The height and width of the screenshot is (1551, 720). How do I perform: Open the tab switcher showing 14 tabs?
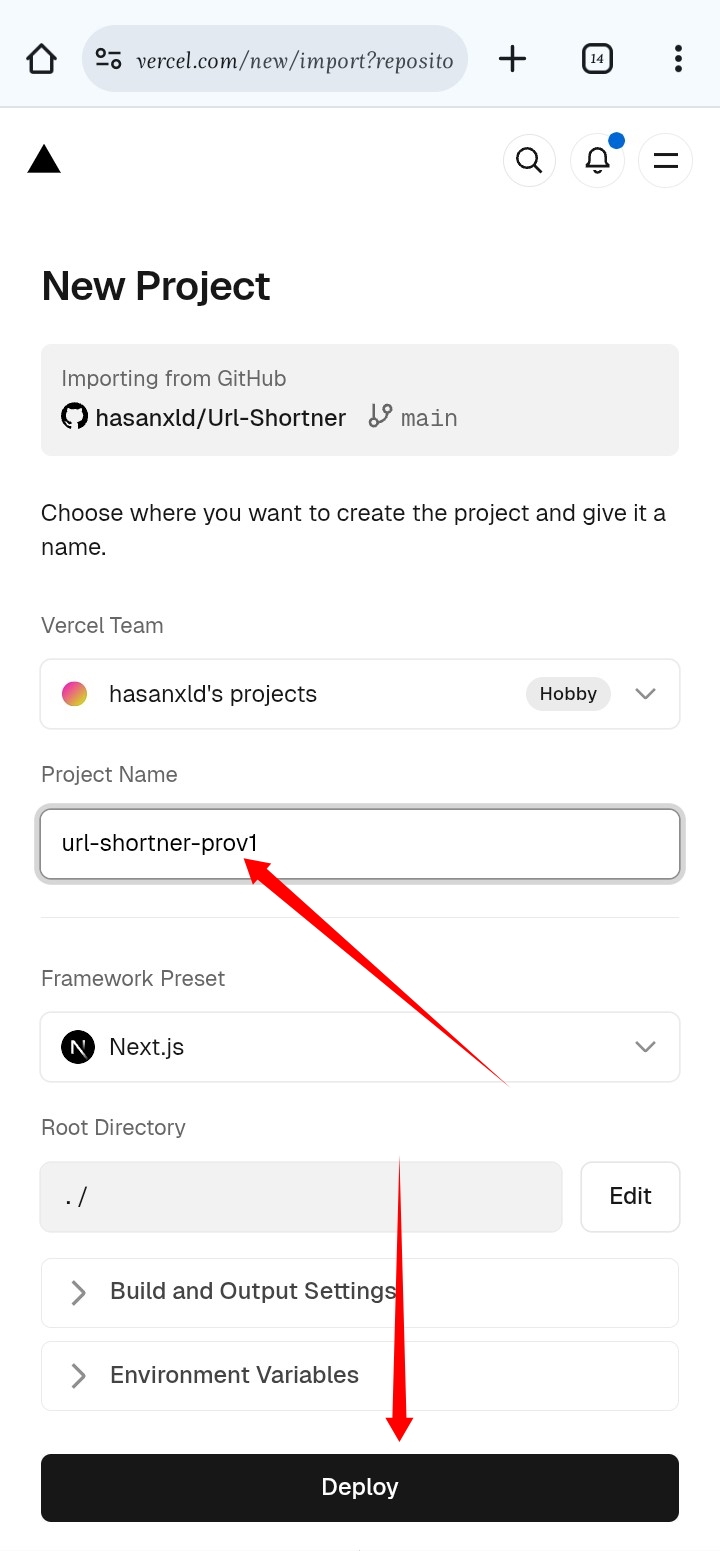596,59
